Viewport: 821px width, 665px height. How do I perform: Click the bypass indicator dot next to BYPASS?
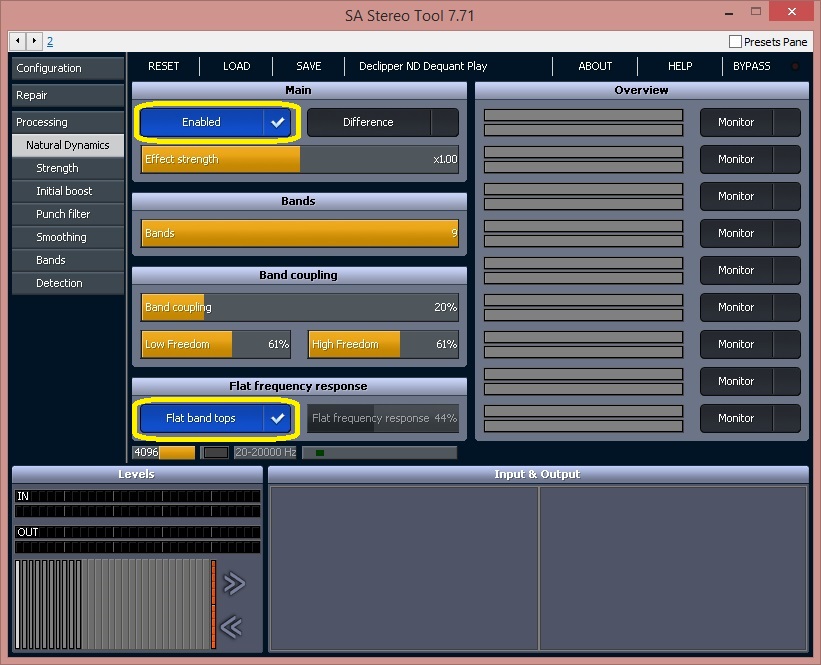pyautogui.click(x=795, y=66)
